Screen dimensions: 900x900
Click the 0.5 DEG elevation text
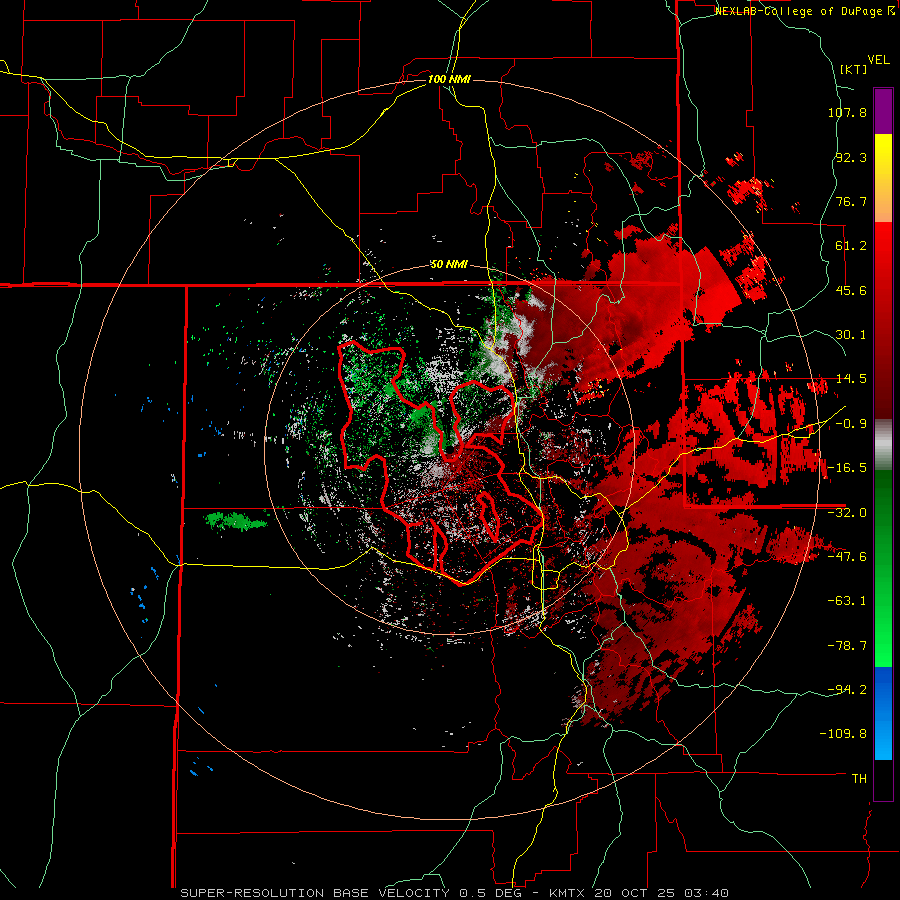click(x=491, y=893)
